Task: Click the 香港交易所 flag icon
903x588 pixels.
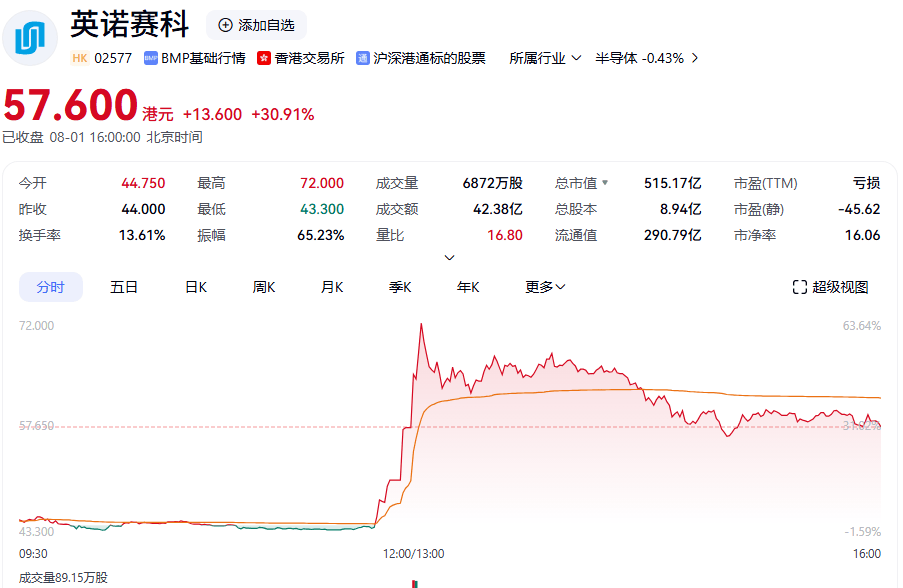Action: tap(264, 58)
